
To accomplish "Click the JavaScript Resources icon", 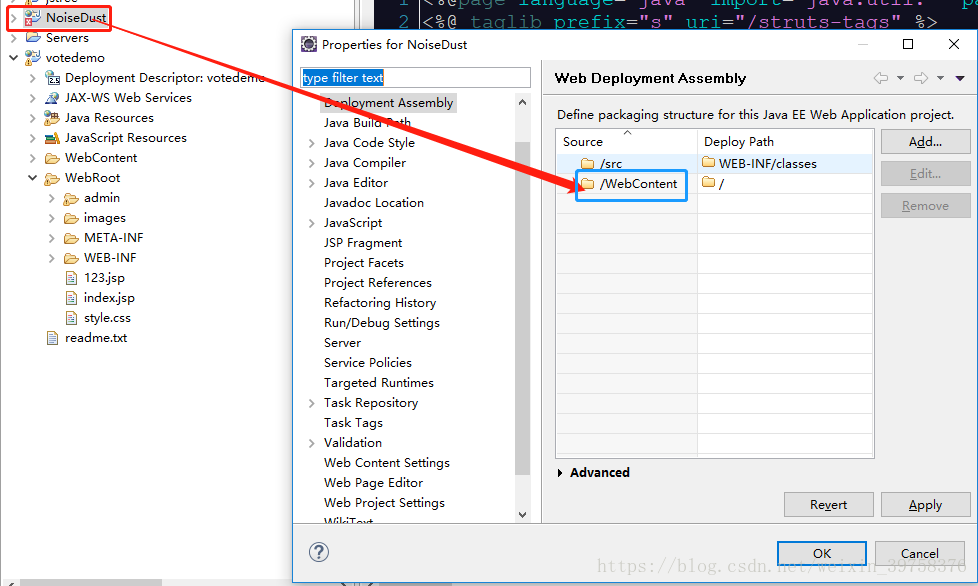I will (x=52, y=138).
